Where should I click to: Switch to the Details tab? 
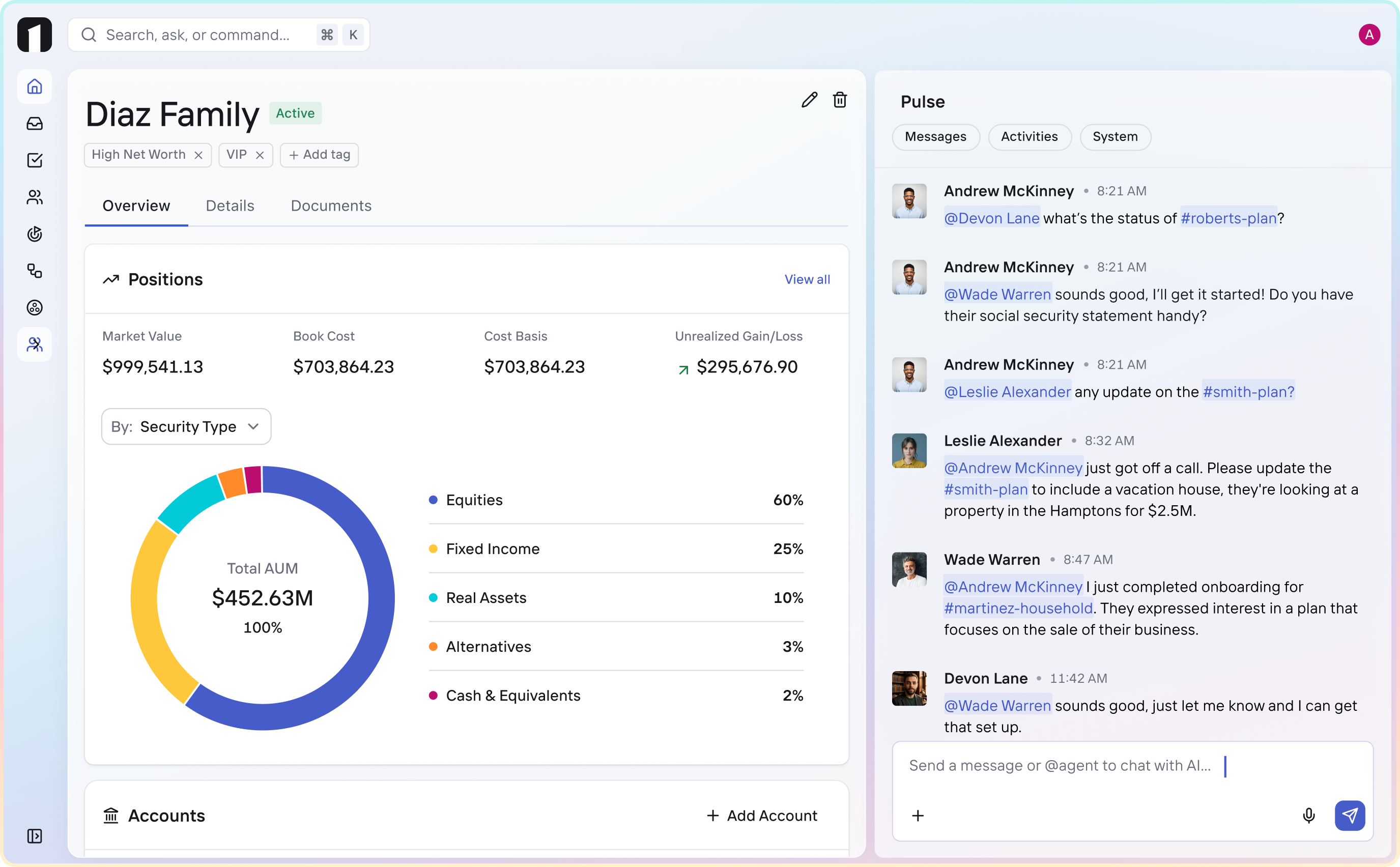tap(230, 205)
